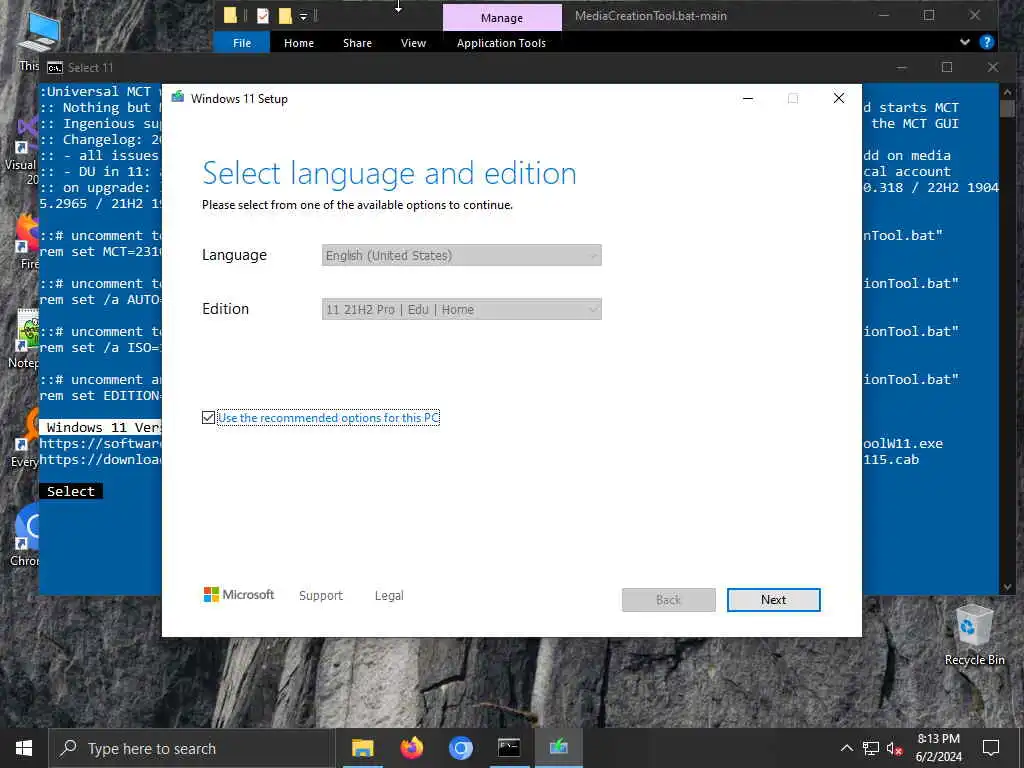The width and height of the screenshot is (1024, 768).
Task: Click Explorer help question mark icon
Action: [x=986, y=42]
